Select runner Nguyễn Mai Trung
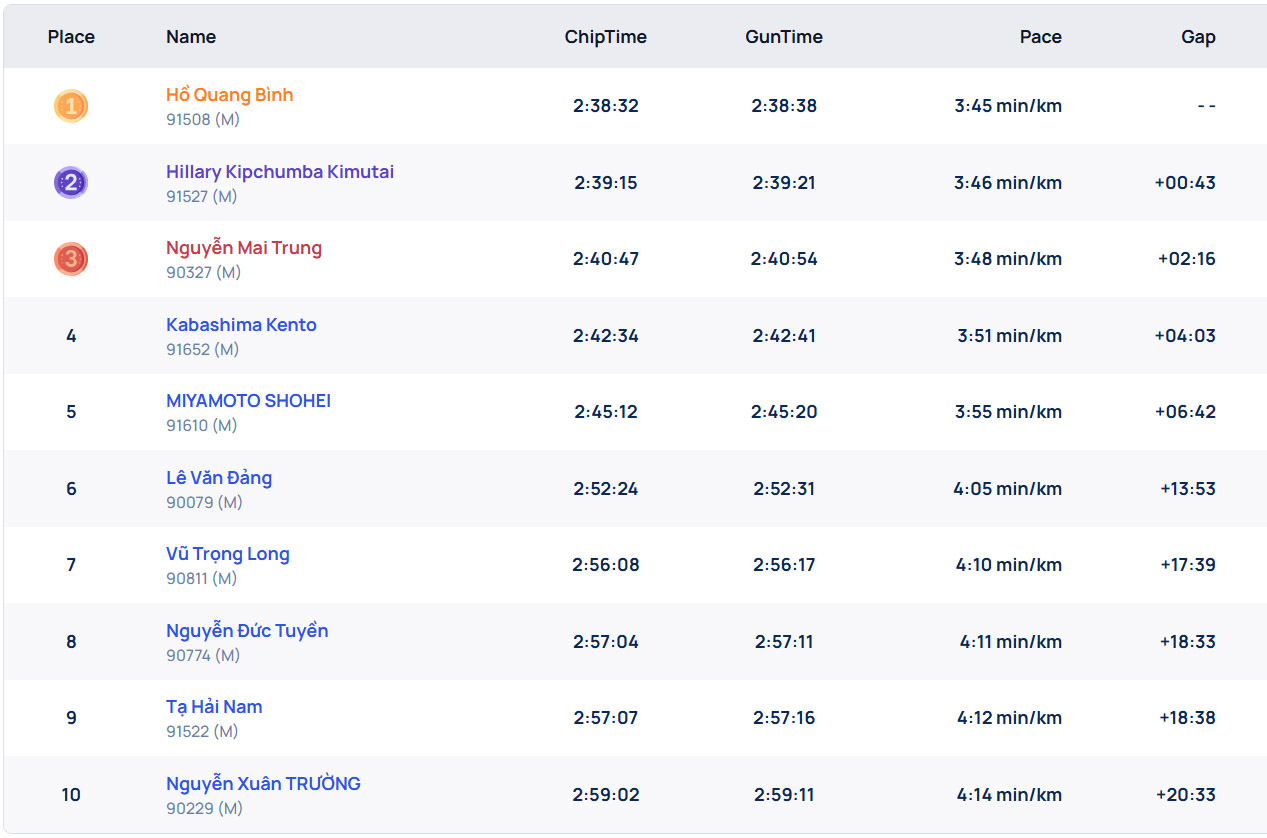This screenshot has width=1267, height=838. point(244,248)
